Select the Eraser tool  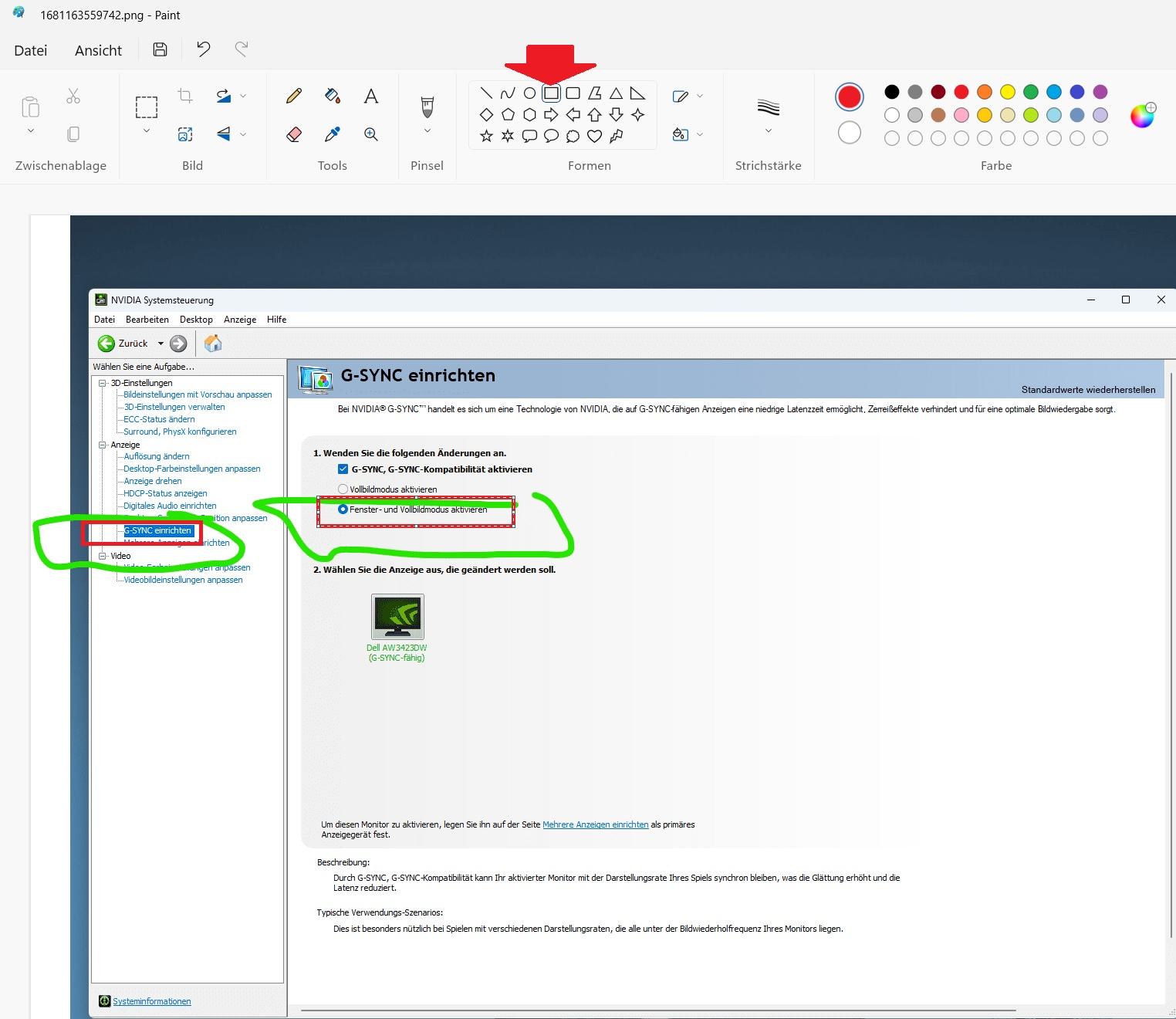(294, 134)
